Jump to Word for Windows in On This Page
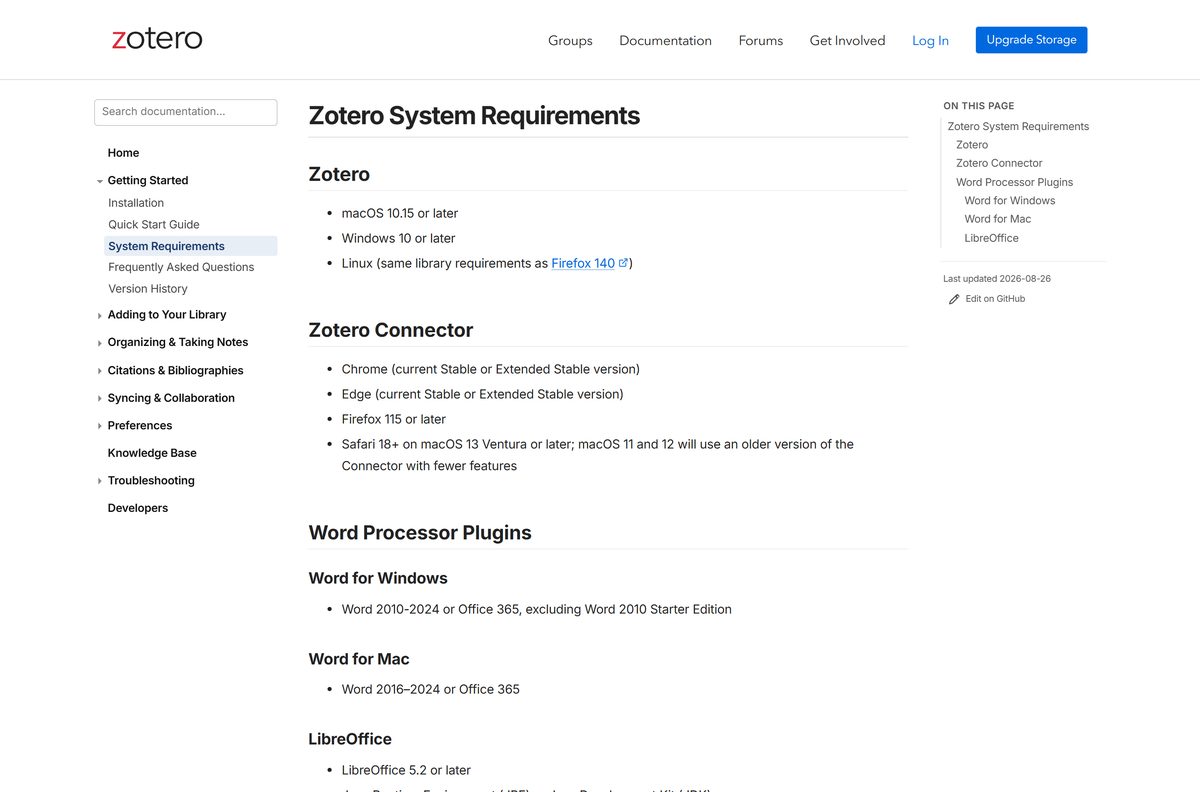This screenshot has width=1200, height=792. [1010, 201]
